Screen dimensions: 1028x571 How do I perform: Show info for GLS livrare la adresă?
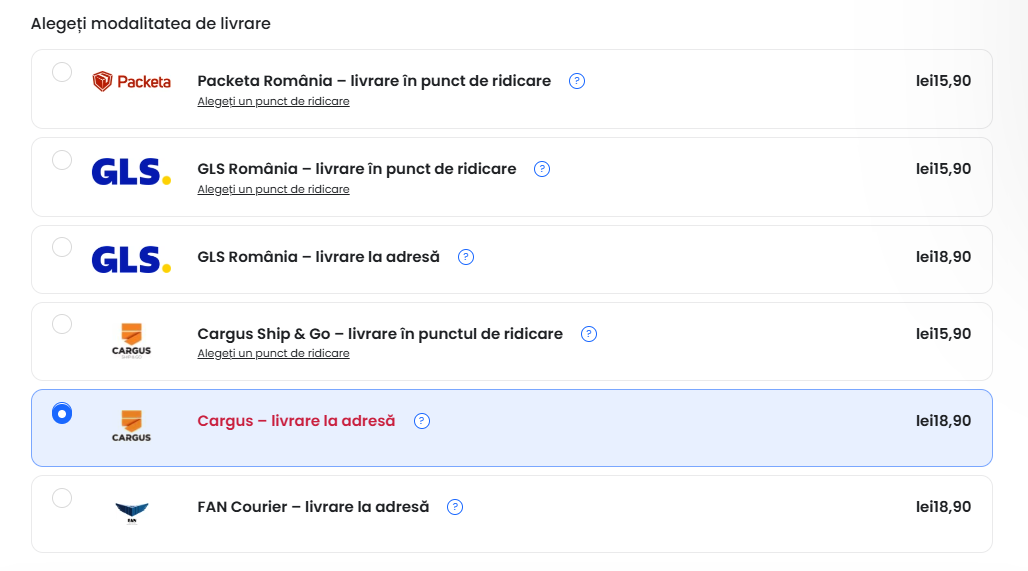(466, 257)
